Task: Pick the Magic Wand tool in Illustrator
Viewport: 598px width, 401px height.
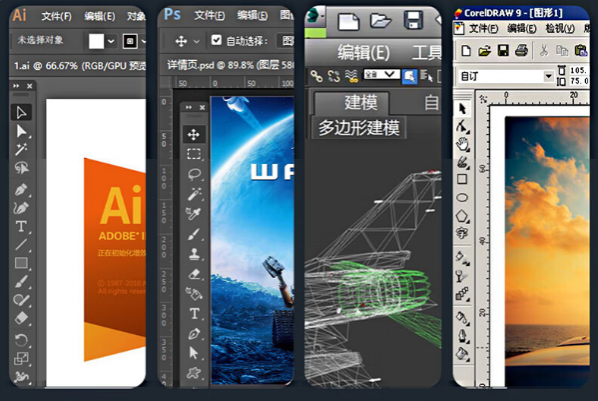Action: pyautogui.click(x=21, y=150)
